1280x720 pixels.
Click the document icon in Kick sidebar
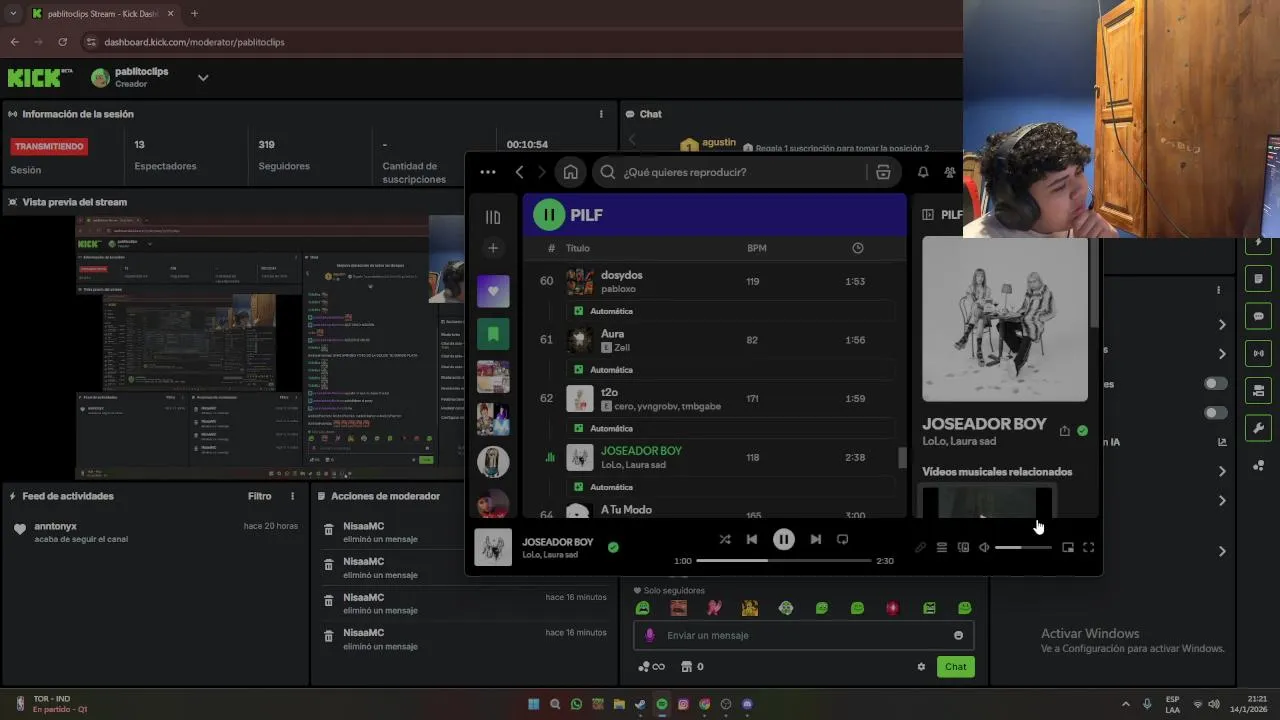1259,279
